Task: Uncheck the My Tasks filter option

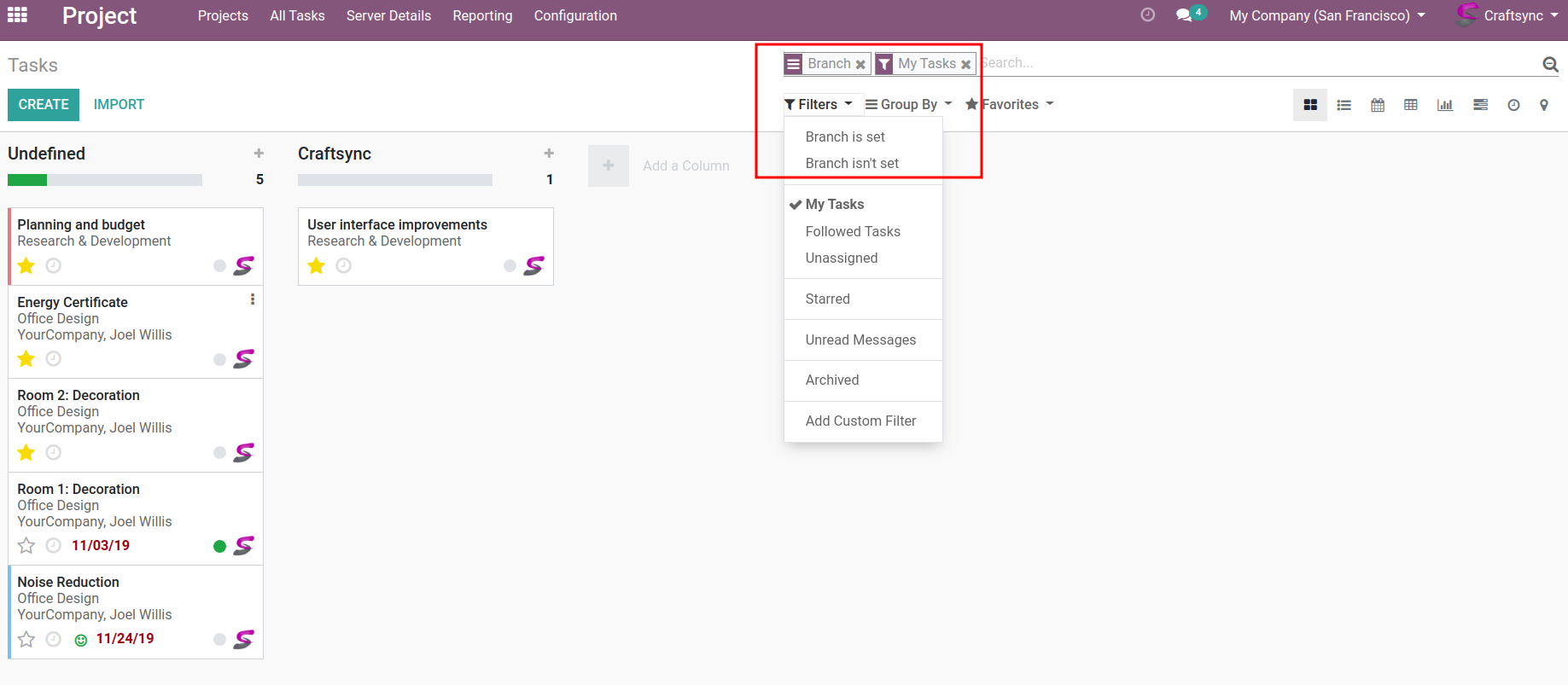Action: (835, 204)
